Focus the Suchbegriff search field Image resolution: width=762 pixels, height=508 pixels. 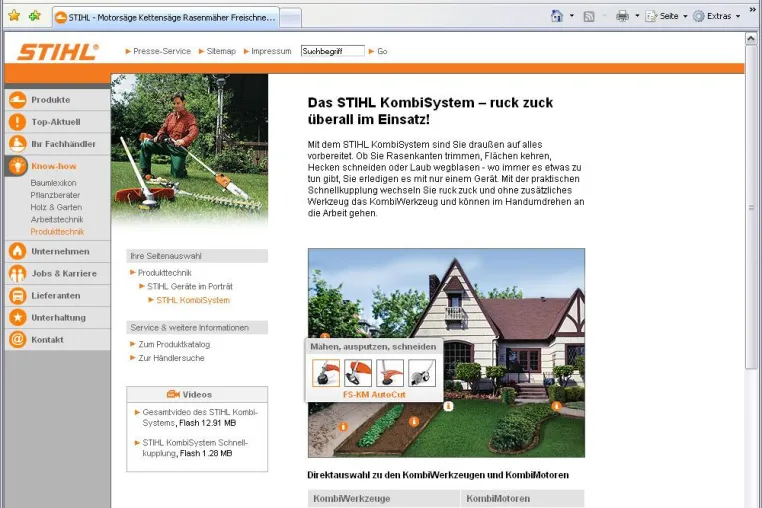(x=332, y=51)
